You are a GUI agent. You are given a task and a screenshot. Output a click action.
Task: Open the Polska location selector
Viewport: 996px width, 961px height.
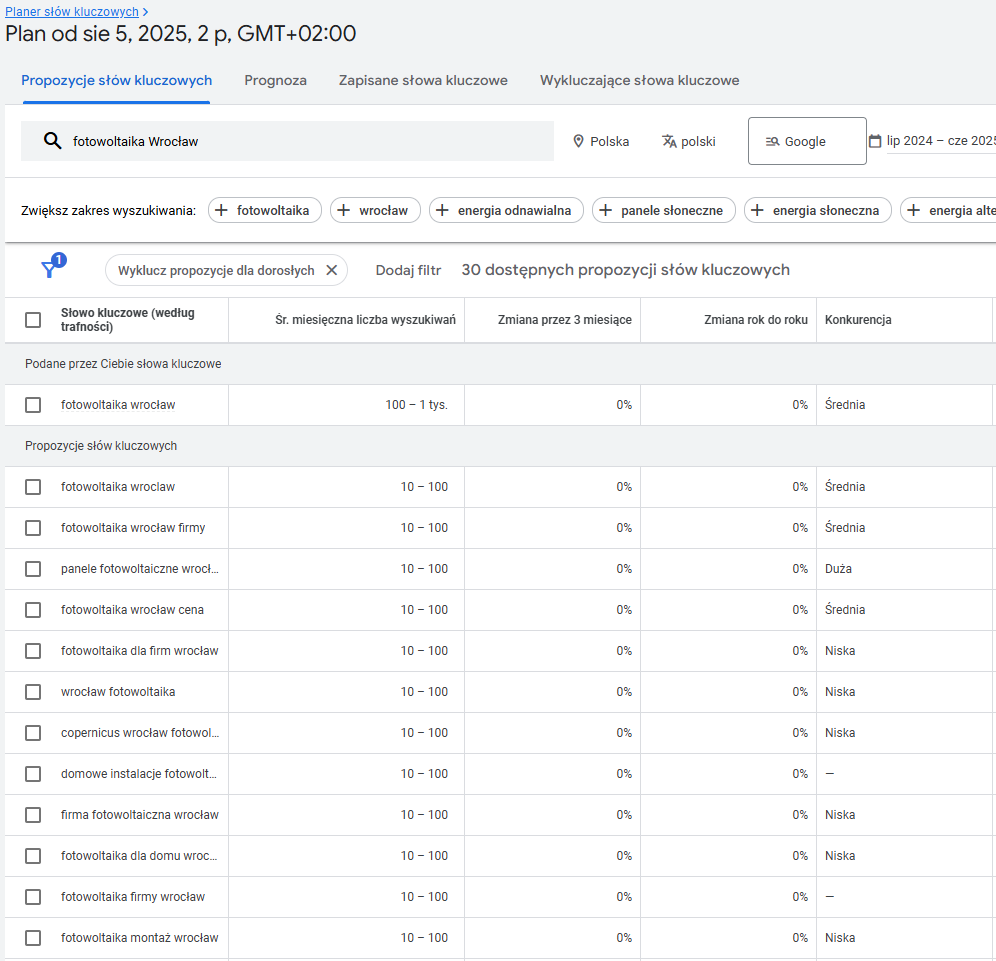click(x=601, y=141)
